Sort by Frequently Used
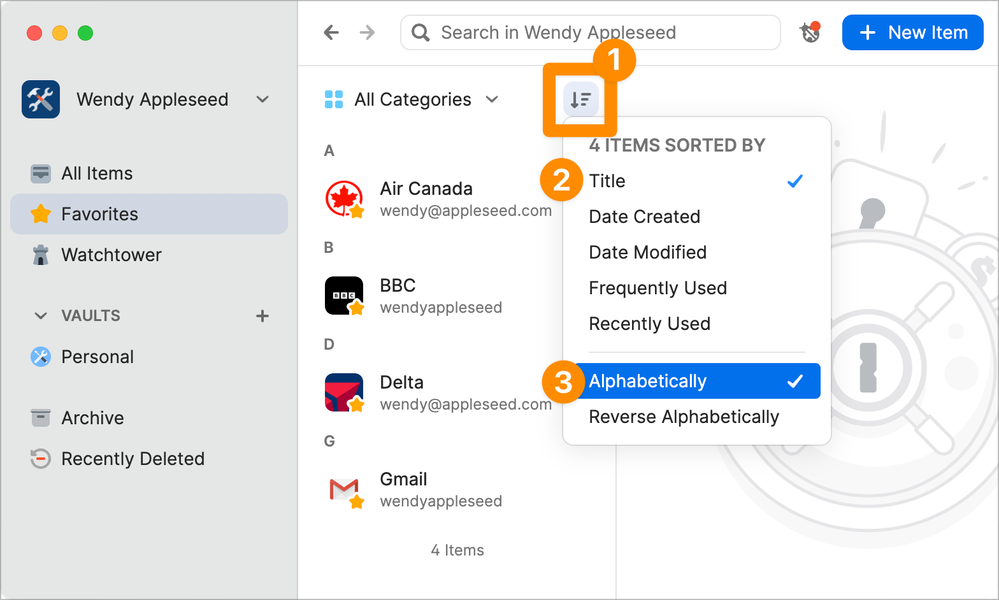Screen dimensions: 999x600 pyautogui.click(x=657, y=288)
